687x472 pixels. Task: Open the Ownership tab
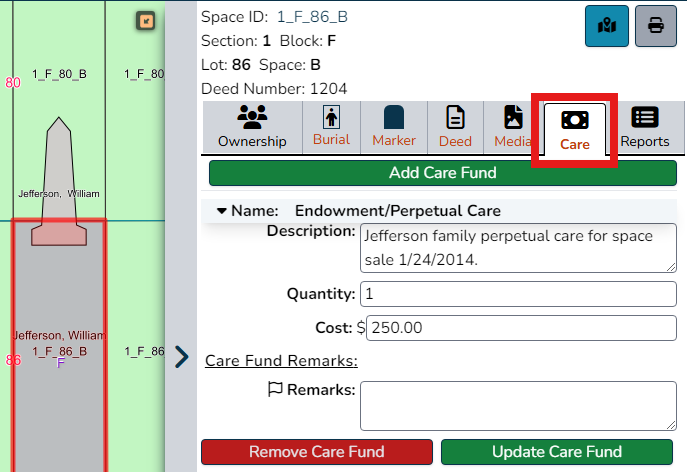(252, 127)
